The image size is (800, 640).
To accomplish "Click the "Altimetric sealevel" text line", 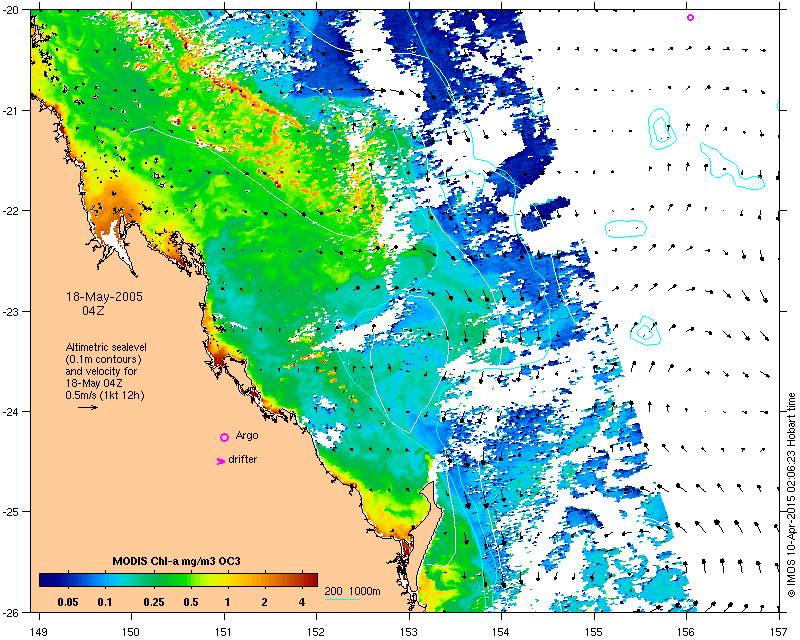I will [x=106, y=347].
